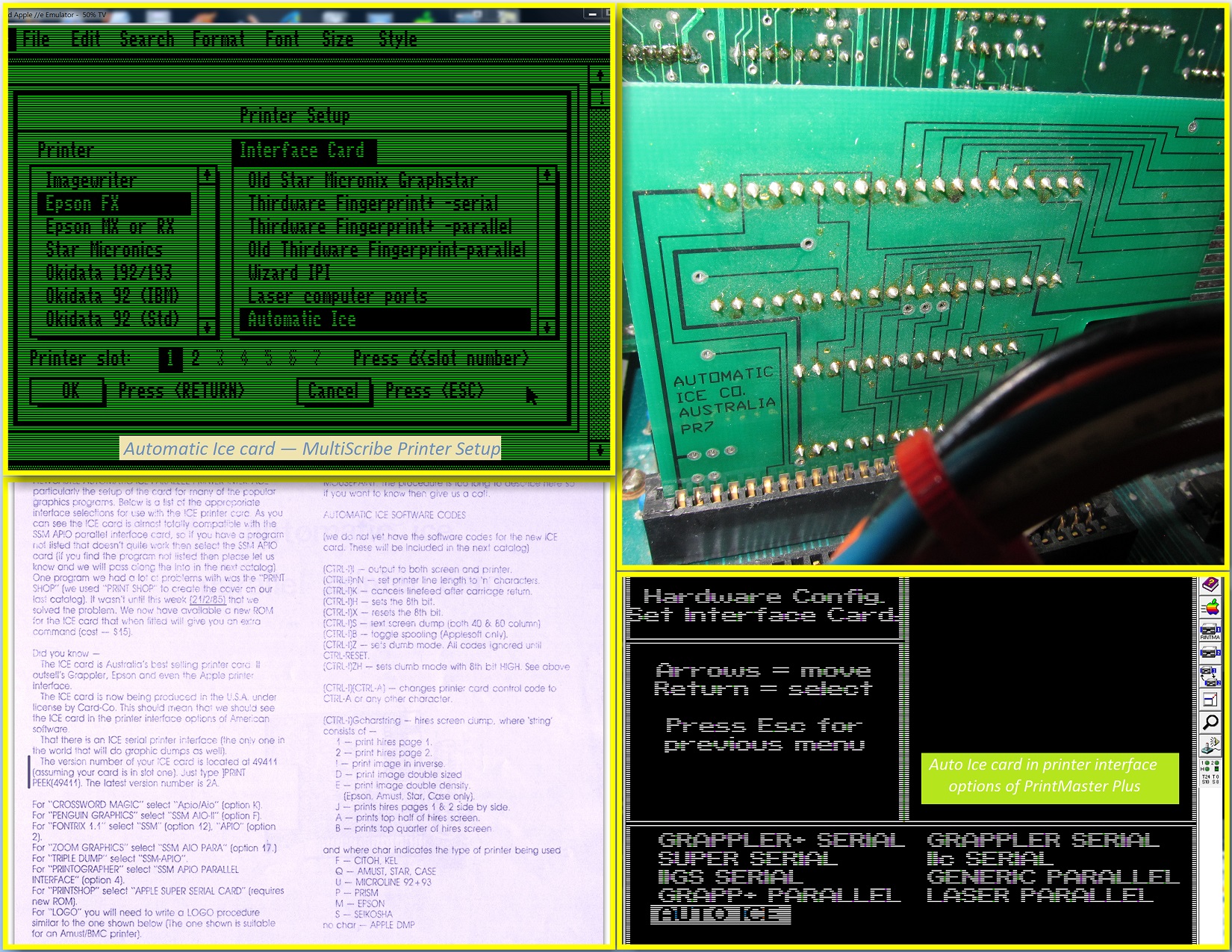Click document window scroll down arrow

click(x=600, y=449)
